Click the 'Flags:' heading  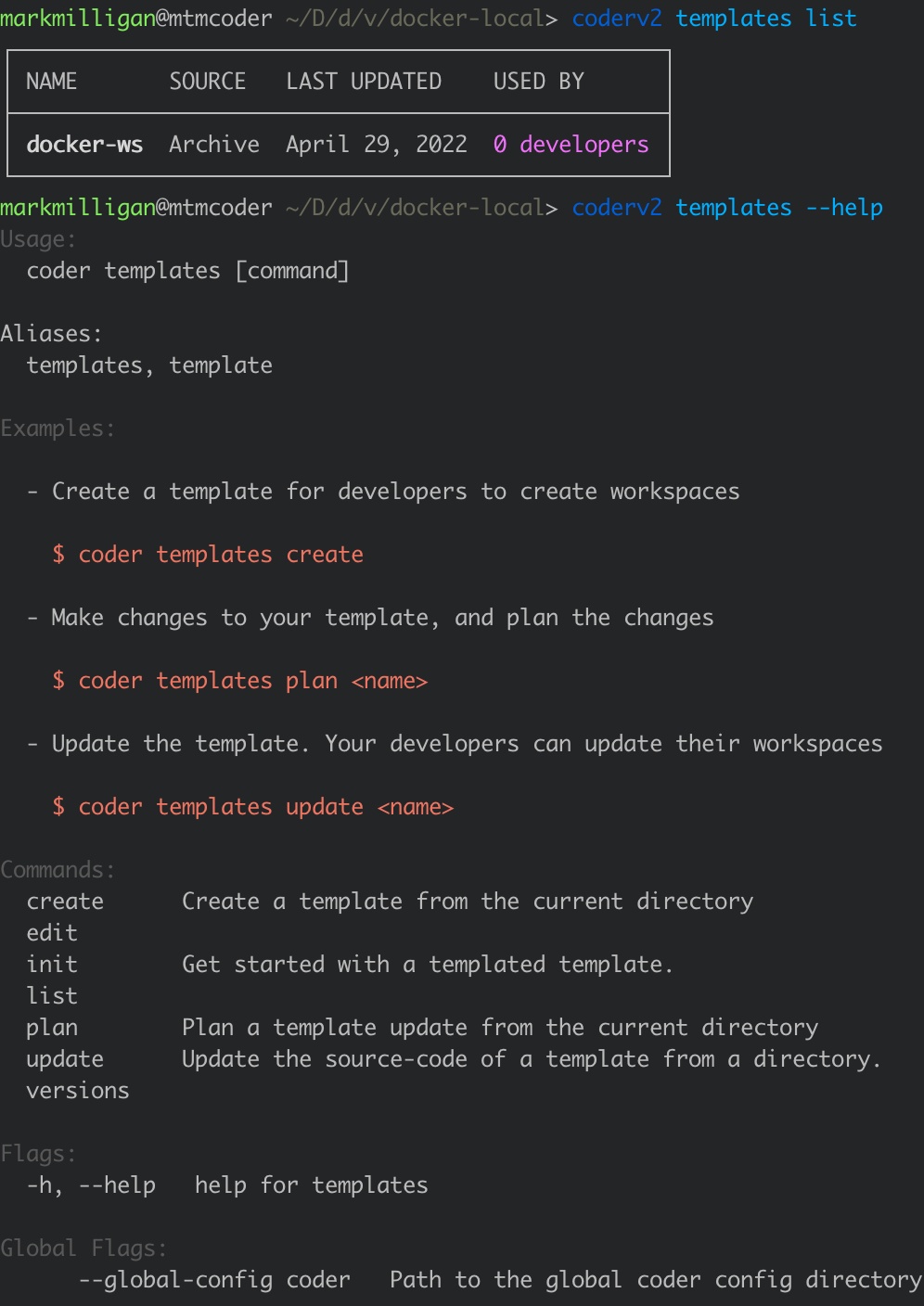[x=39, y=1154]
